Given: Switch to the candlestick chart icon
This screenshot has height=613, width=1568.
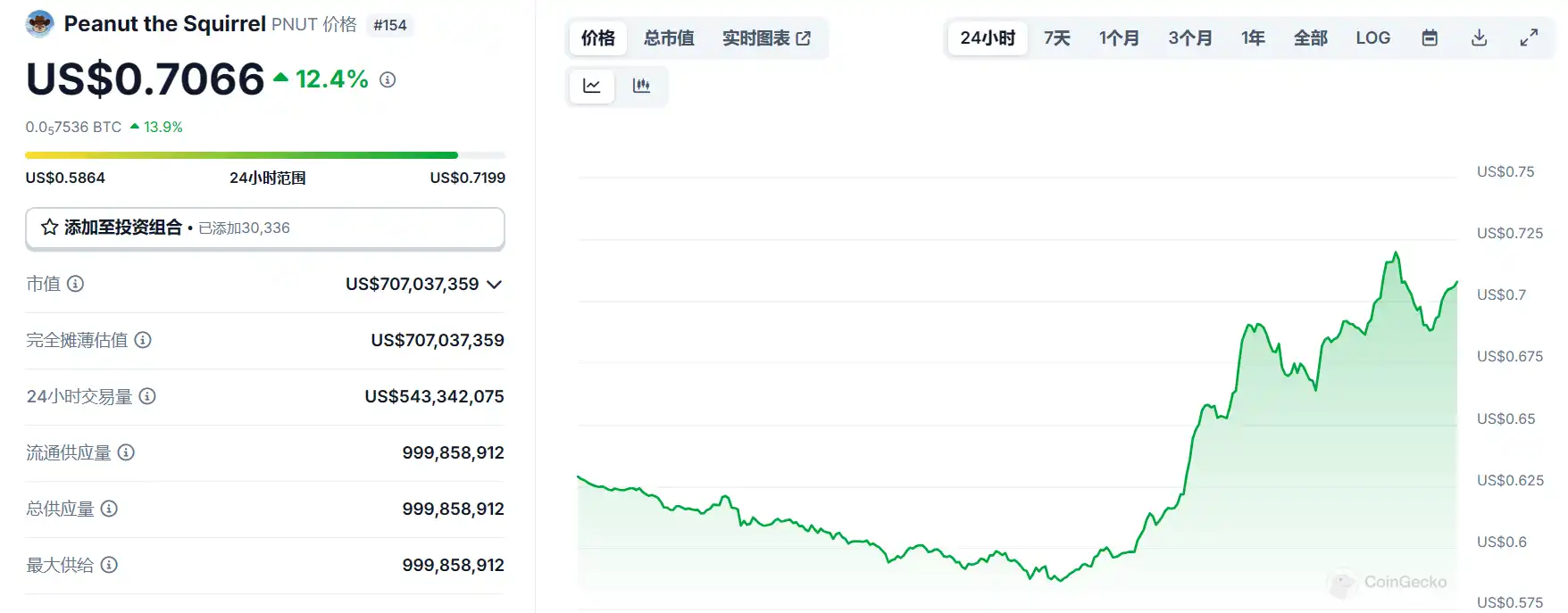Looking at the screenshot, I should [641, 87].
